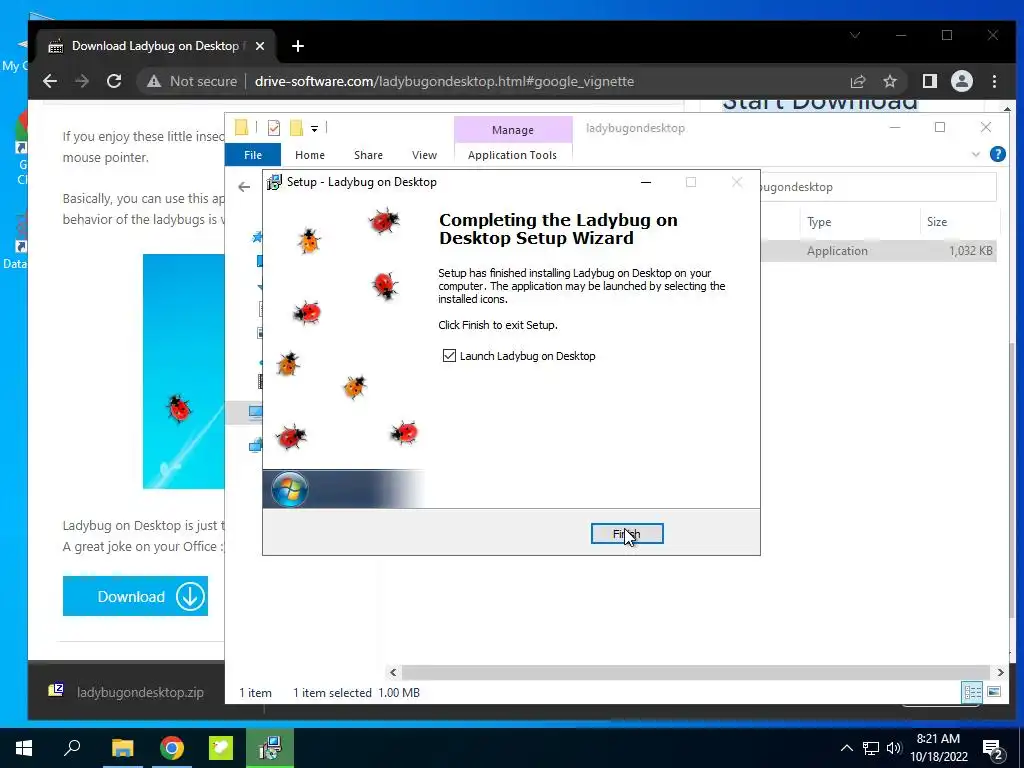
Task: Select Application Tools tab
Action: (512, 155)
